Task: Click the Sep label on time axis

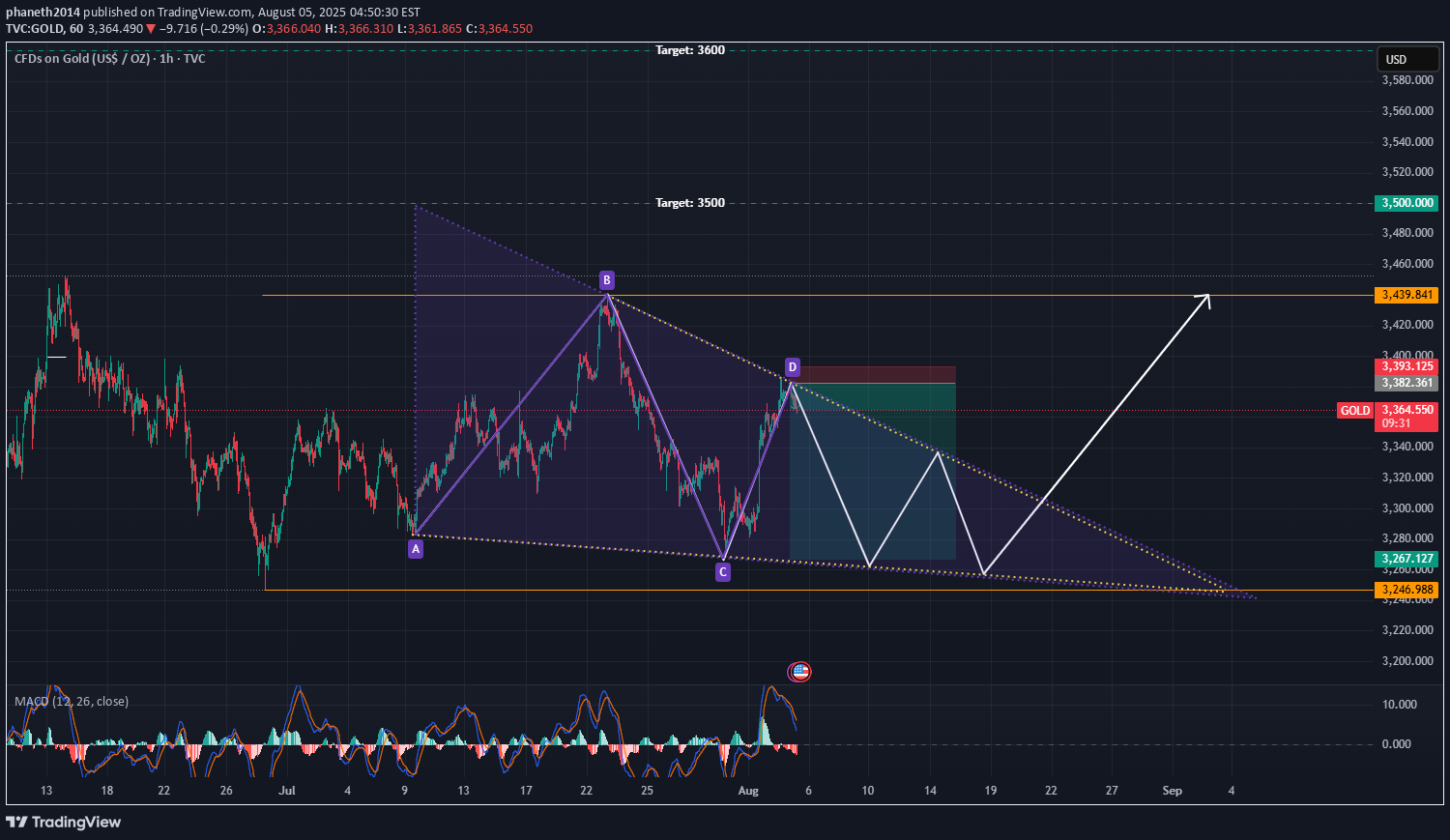Action: click(1172, 791)
